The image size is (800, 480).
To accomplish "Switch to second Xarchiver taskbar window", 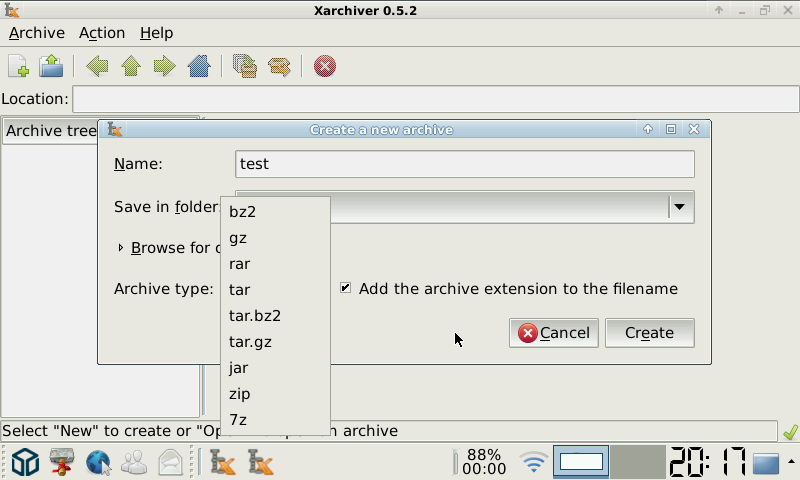I will tap(260, 463).
